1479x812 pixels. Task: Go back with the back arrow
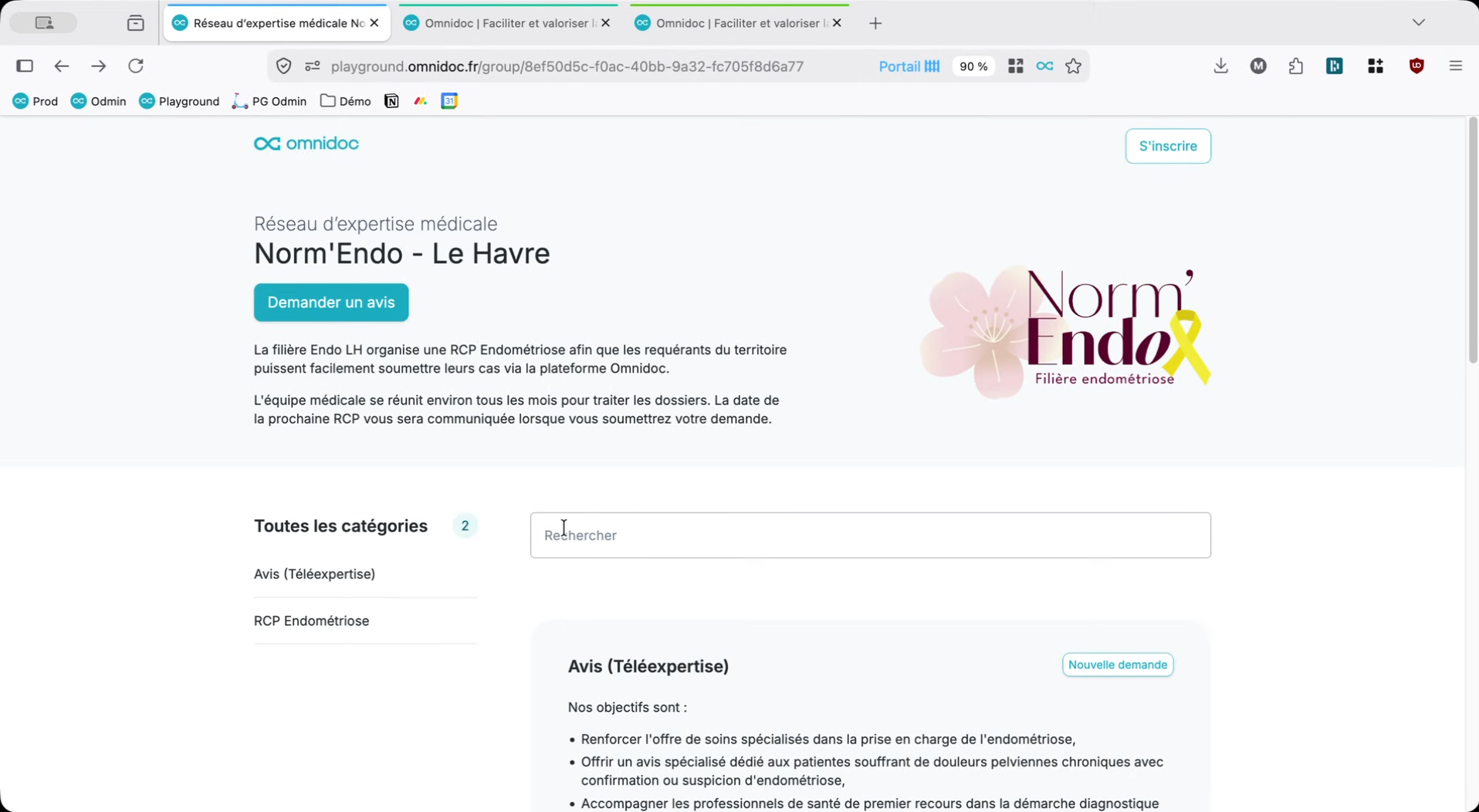pos(62,66)
